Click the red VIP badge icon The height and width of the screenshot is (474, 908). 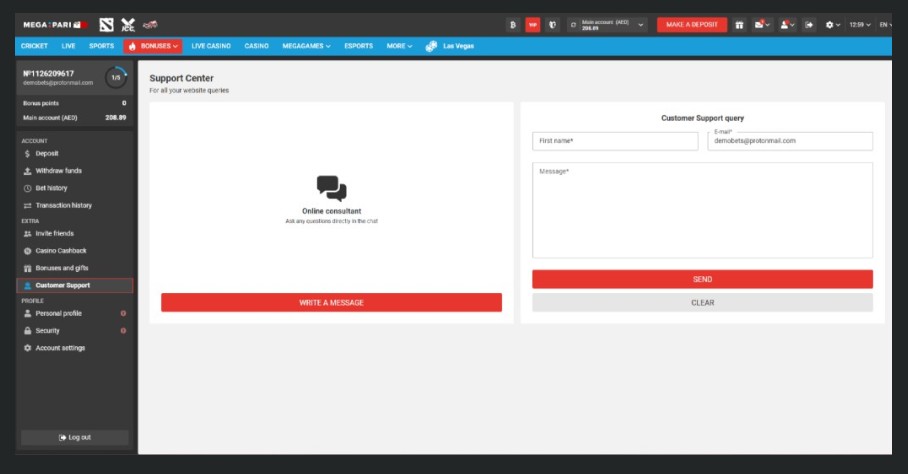click(533, 25)
